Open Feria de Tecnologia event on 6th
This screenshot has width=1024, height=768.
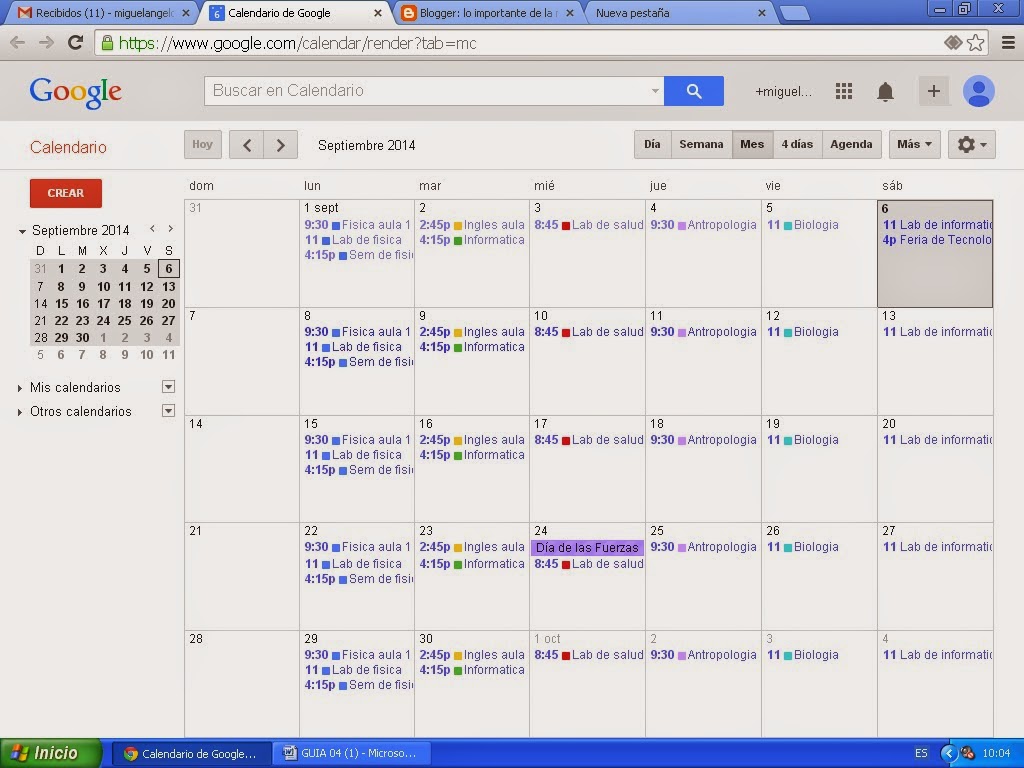click(936, 240)
